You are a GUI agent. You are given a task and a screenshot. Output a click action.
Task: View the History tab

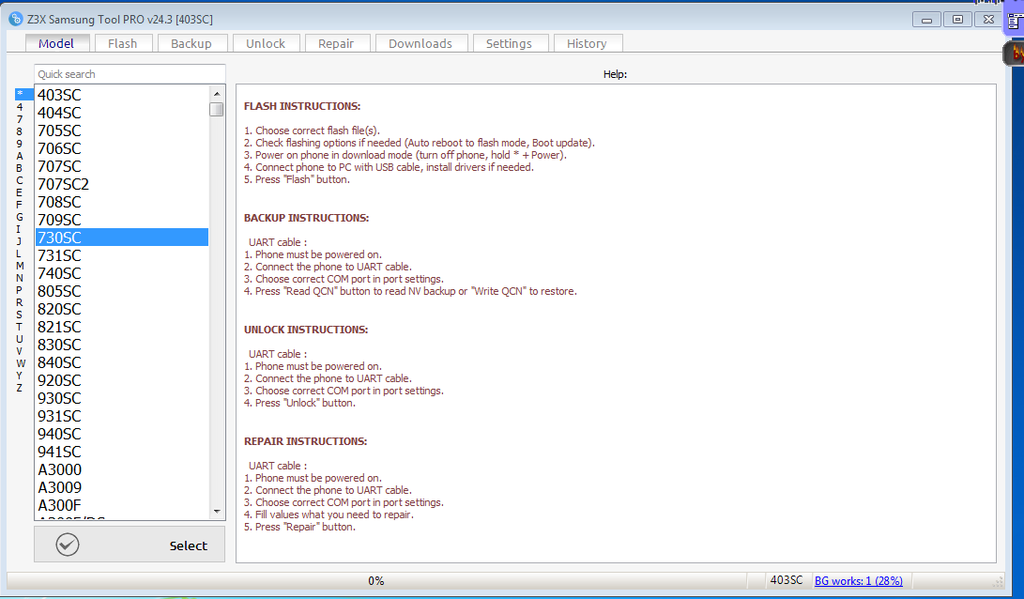[x=587, y=43]
